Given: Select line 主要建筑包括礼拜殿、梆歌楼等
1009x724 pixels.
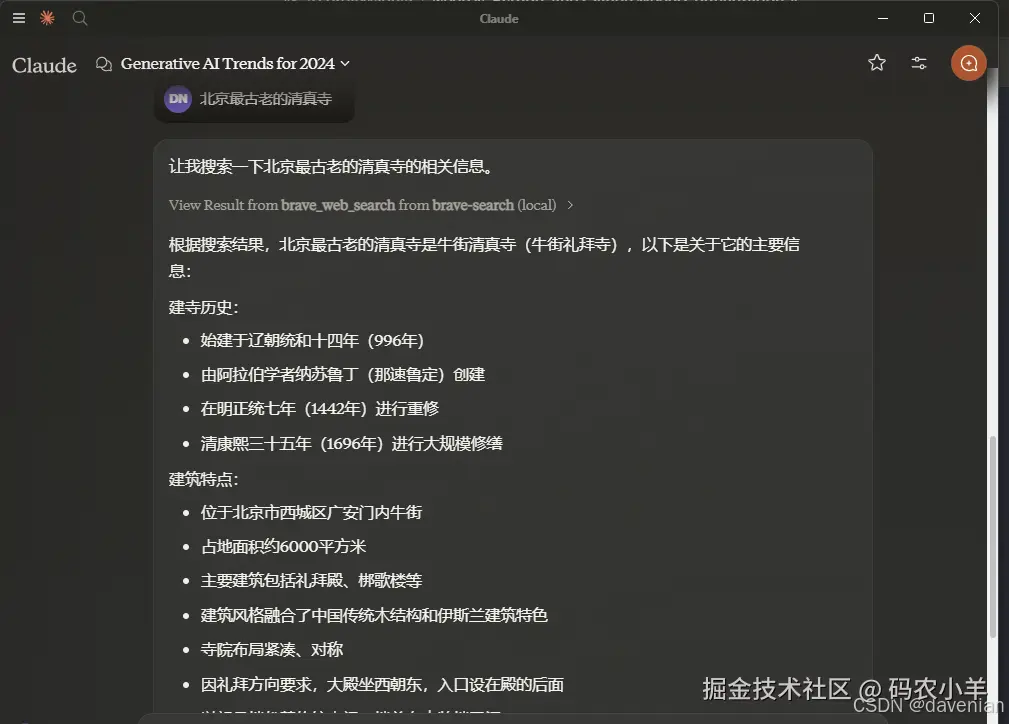Looking at the screenshot, I should coord(311,580).
